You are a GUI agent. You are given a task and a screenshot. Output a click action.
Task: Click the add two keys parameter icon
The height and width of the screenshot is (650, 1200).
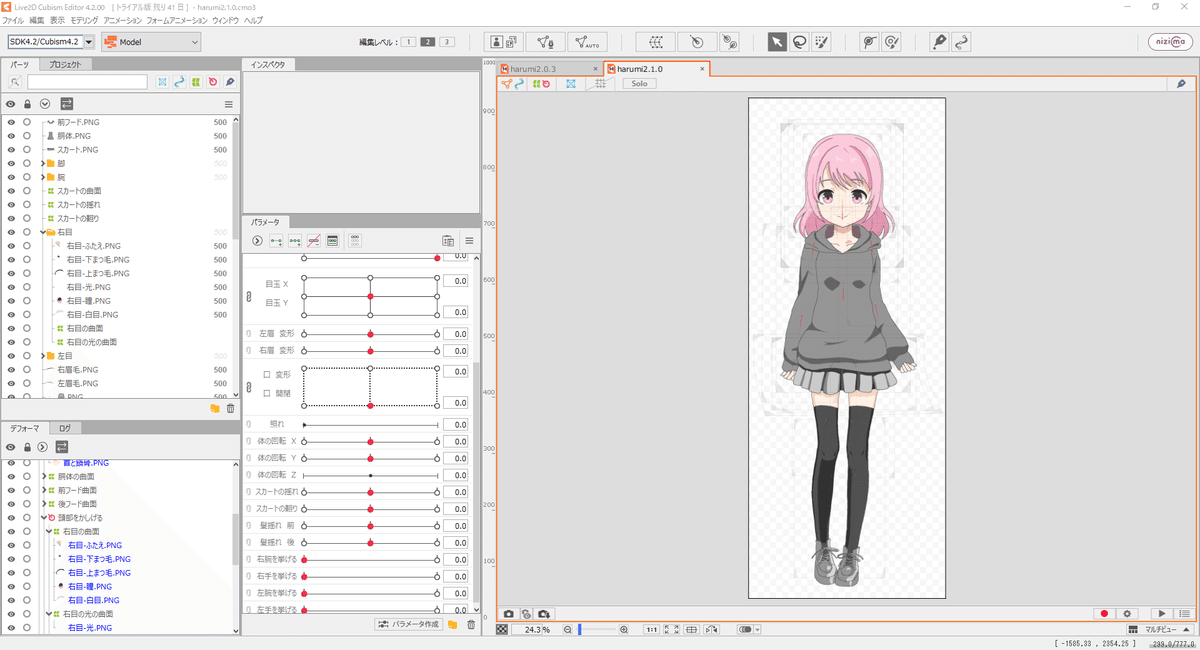tap(276, 241)
